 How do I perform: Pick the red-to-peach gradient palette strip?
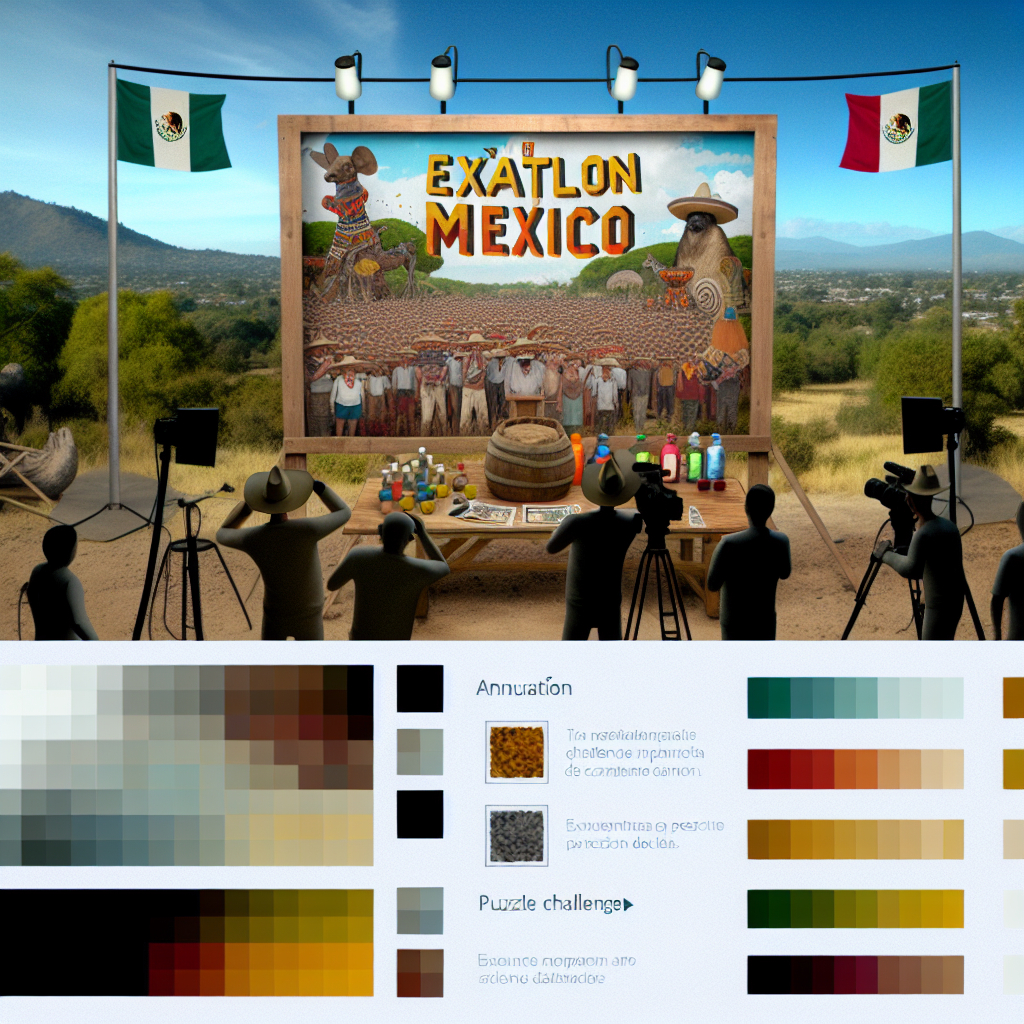click(x=855, y=769)
